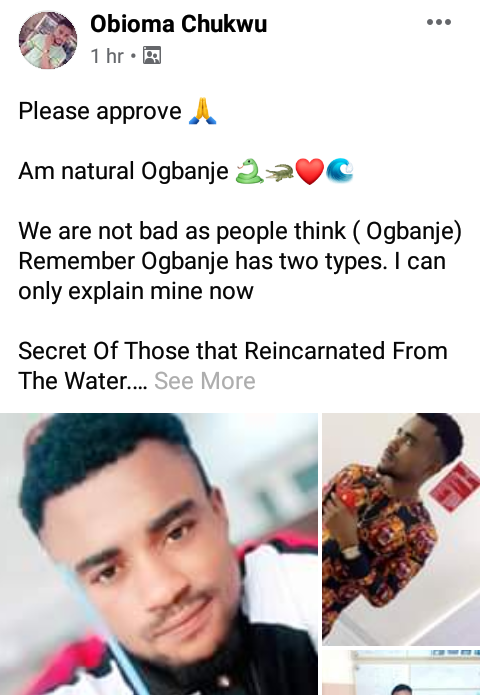Image resolution: width=480 pixels, height=695 pixels.
Task: Expand the post with See More
Action: (205, 381)
